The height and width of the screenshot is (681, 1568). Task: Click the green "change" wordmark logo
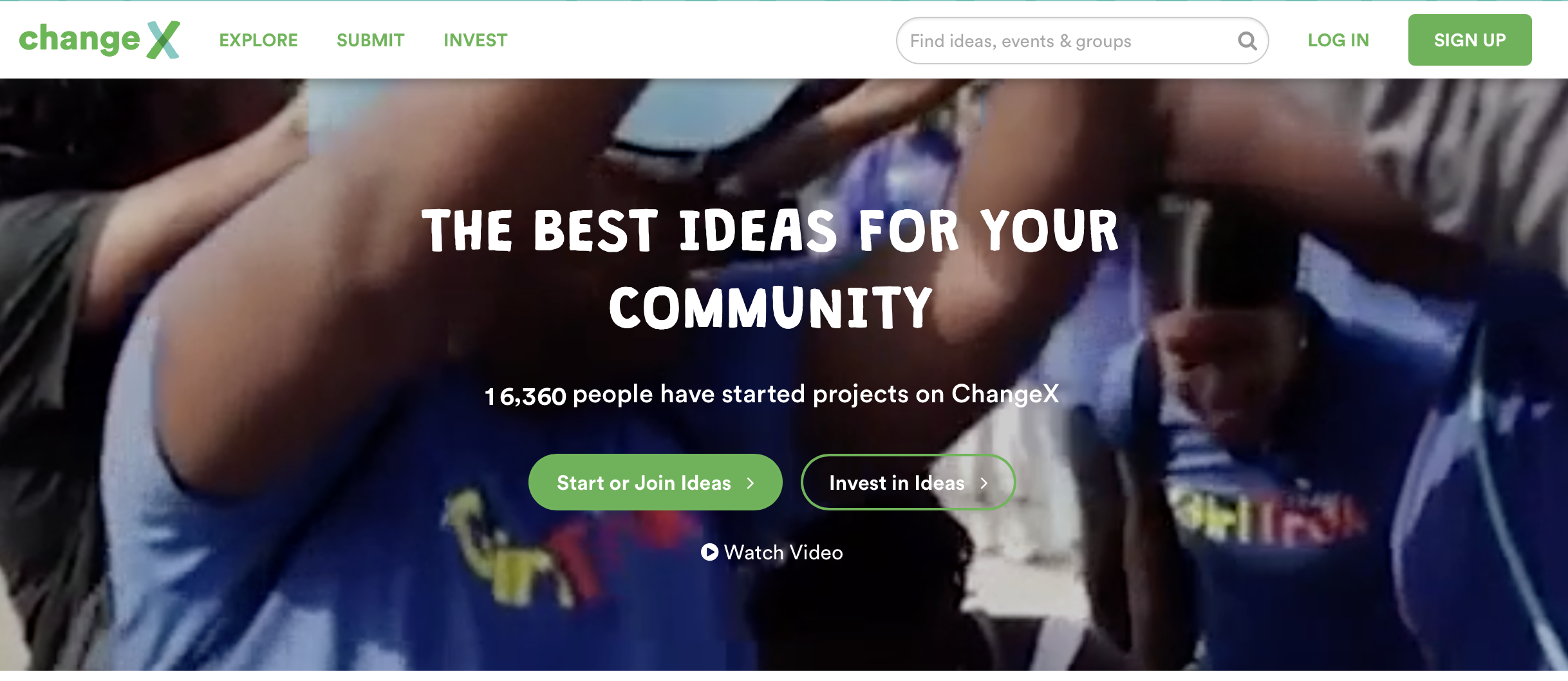79,39
